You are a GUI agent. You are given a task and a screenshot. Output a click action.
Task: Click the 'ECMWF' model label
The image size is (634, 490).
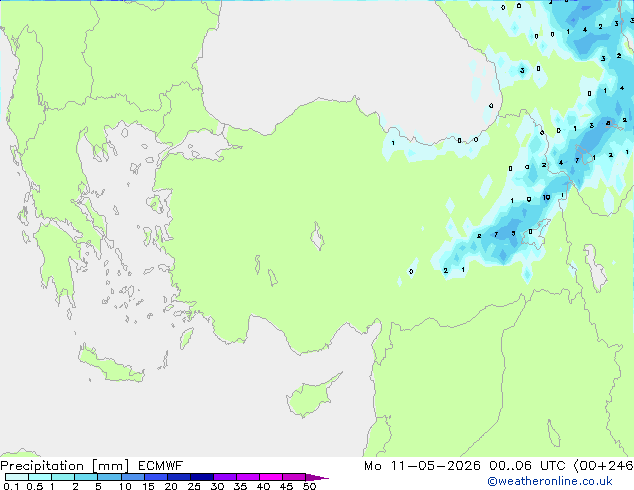pyautogui.click(x=160, y=466)
